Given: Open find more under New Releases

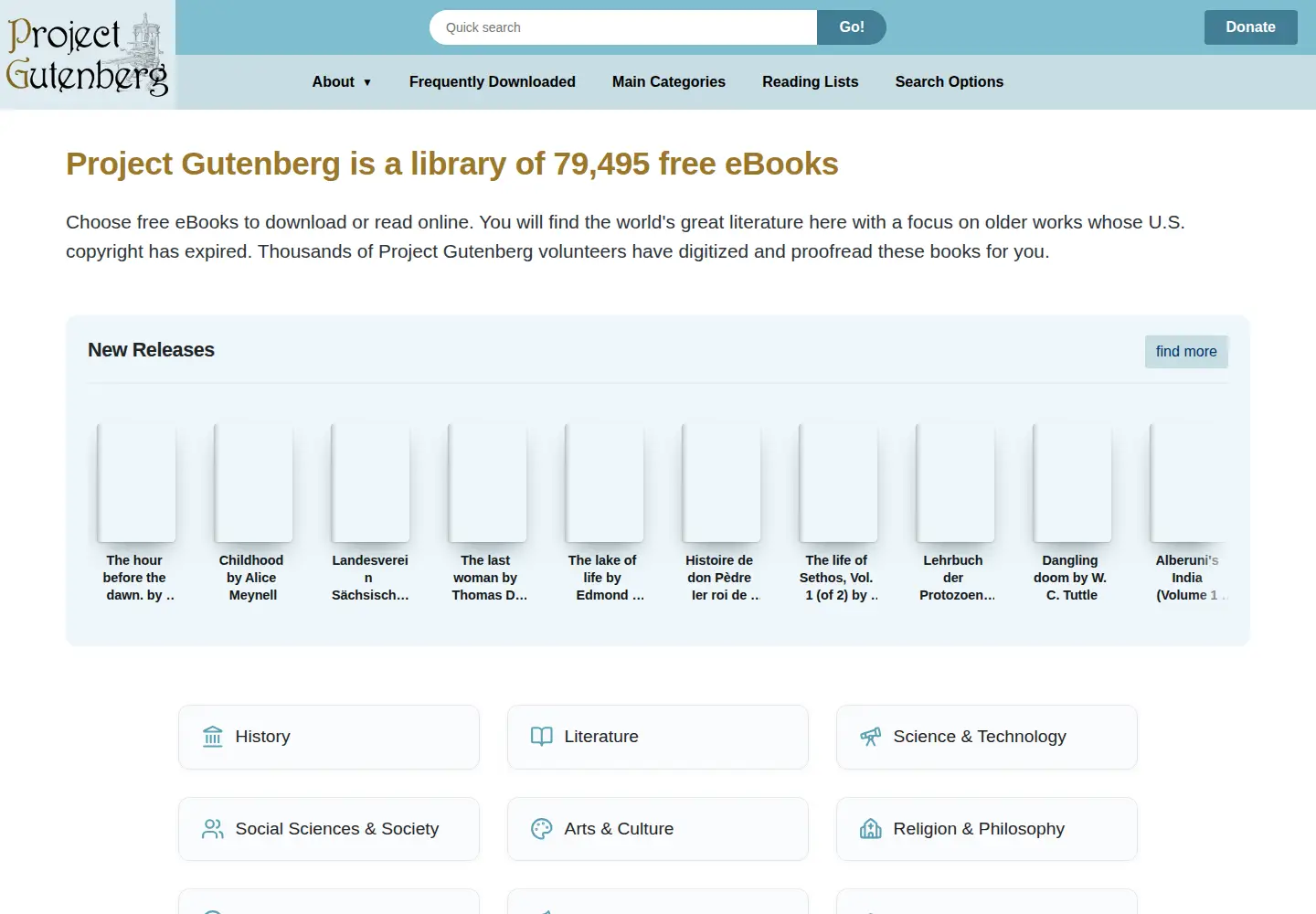Looking at the screenshot, I should (x=1186, y=352).
